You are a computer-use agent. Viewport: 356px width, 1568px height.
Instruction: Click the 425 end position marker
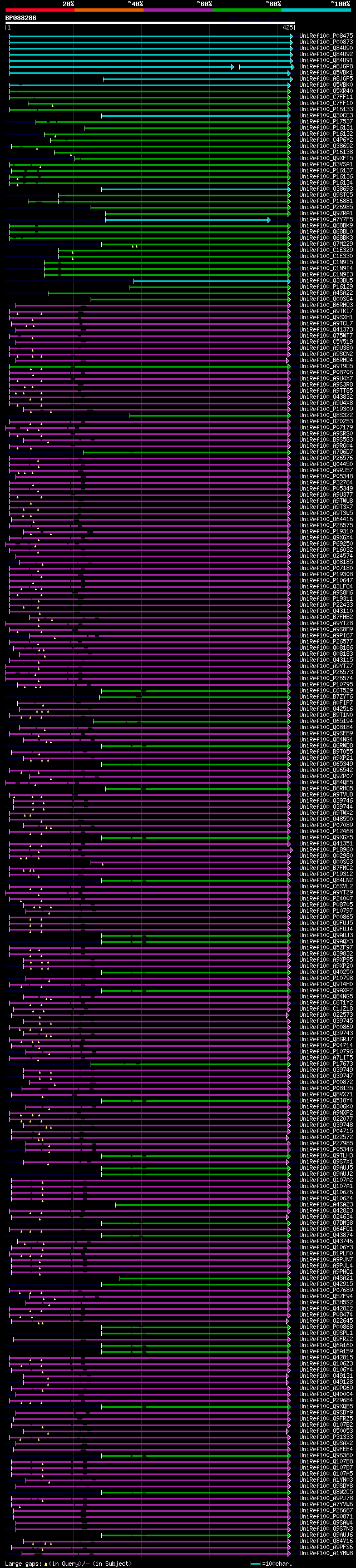click(289, 27)
